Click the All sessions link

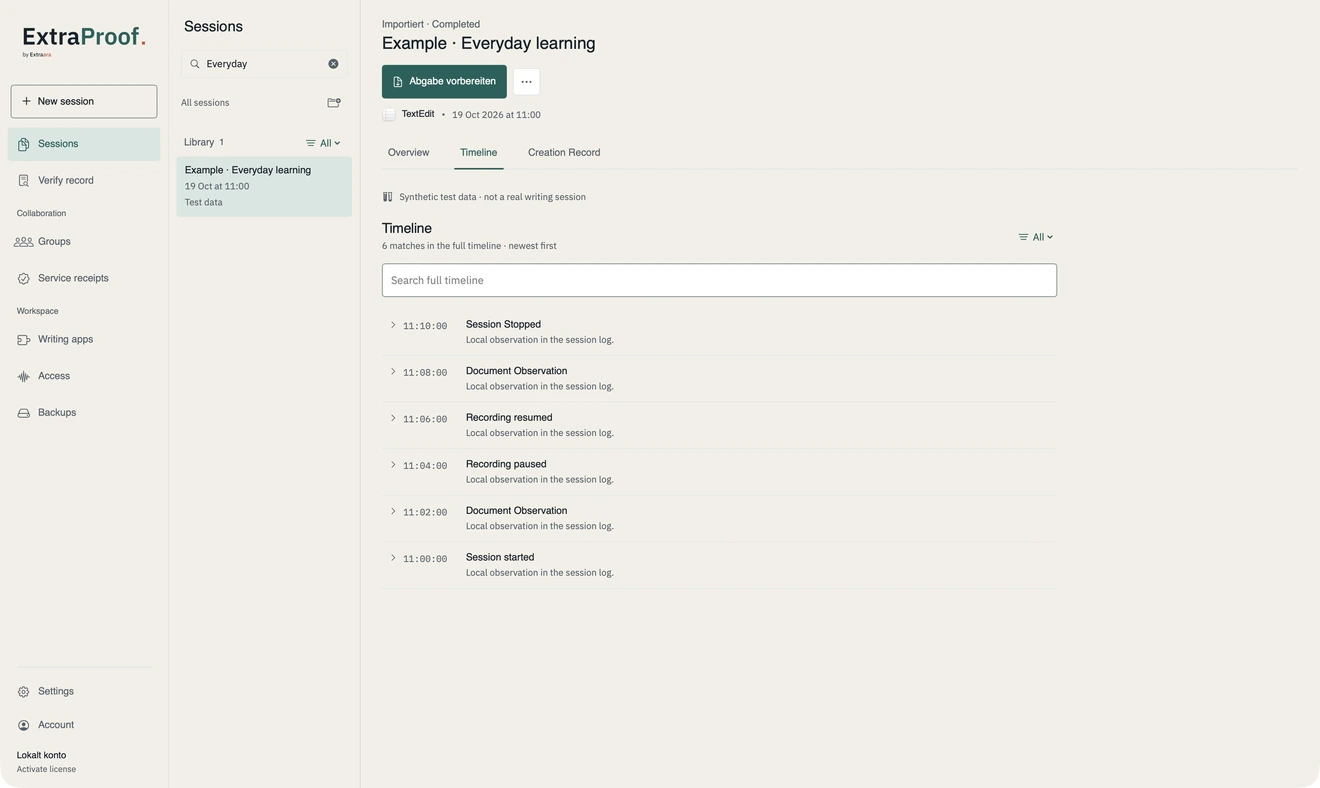(x=205, y=103)
